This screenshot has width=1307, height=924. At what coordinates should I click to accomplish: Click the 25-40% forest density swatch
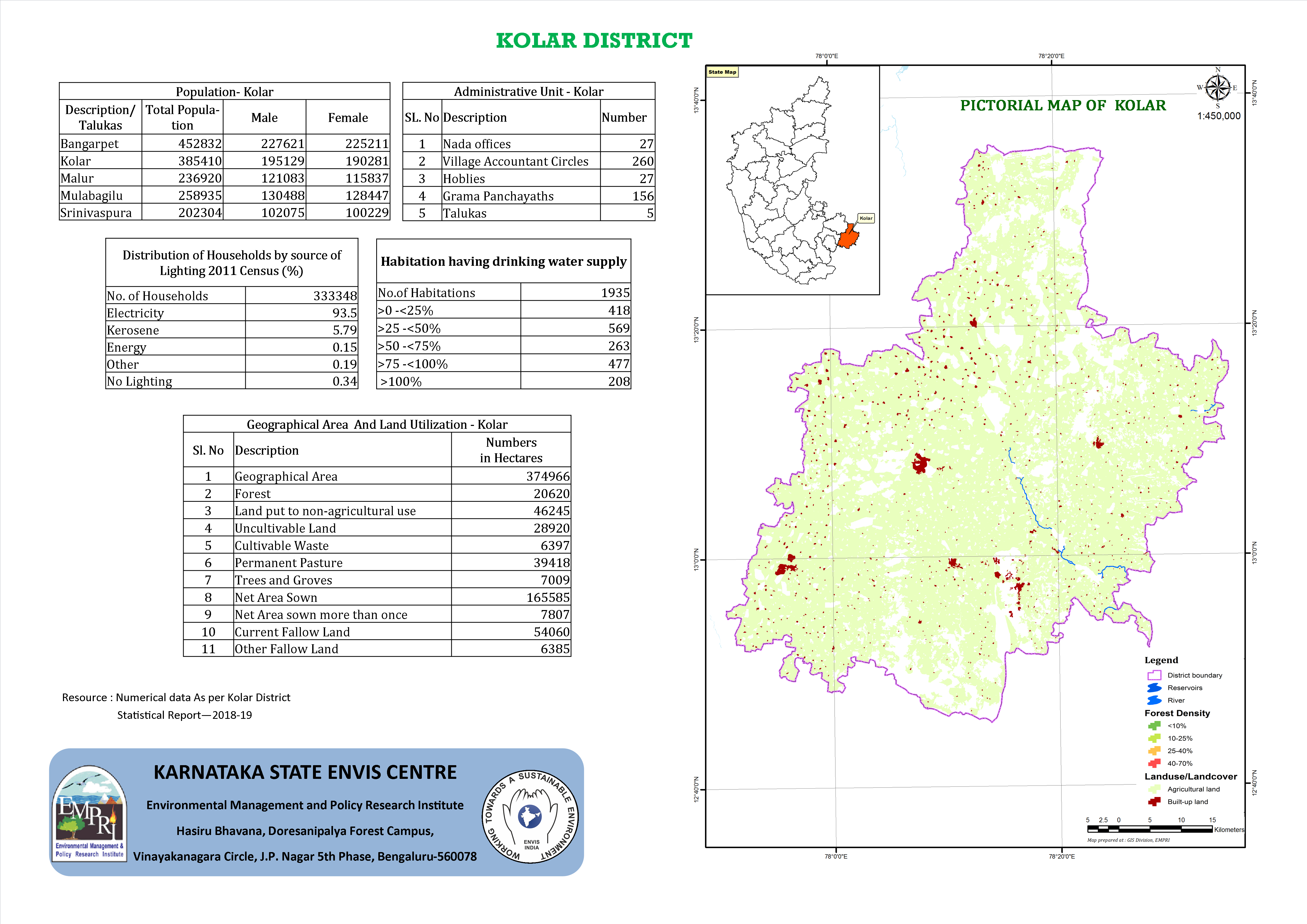[x=1154, y=751]
